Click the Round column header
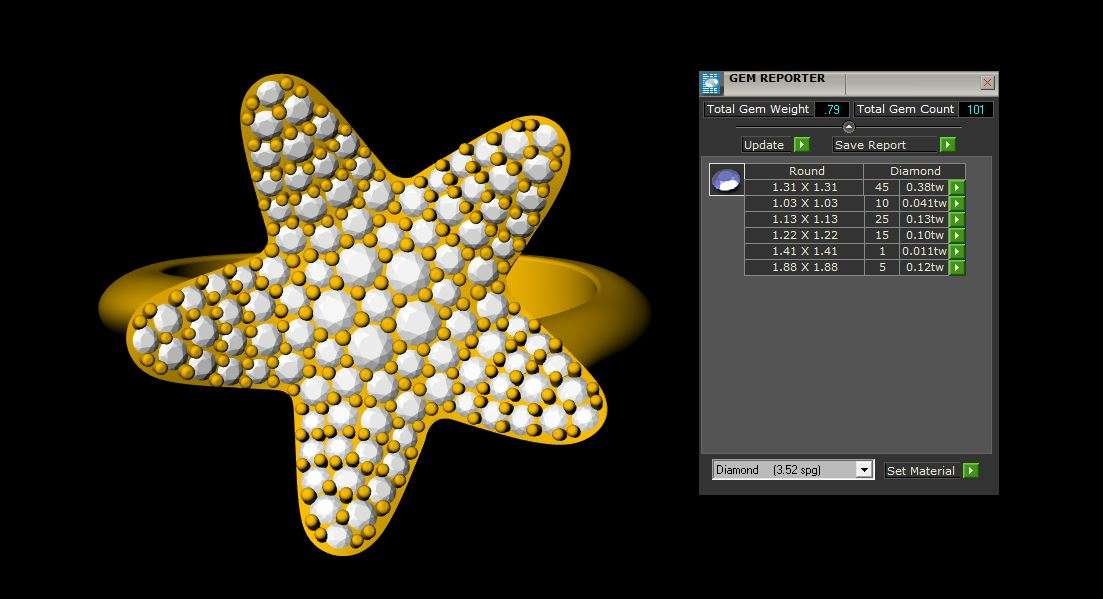Image resolution: width=1103 pixels, height=599 pixels. click(x=806, y=171)
